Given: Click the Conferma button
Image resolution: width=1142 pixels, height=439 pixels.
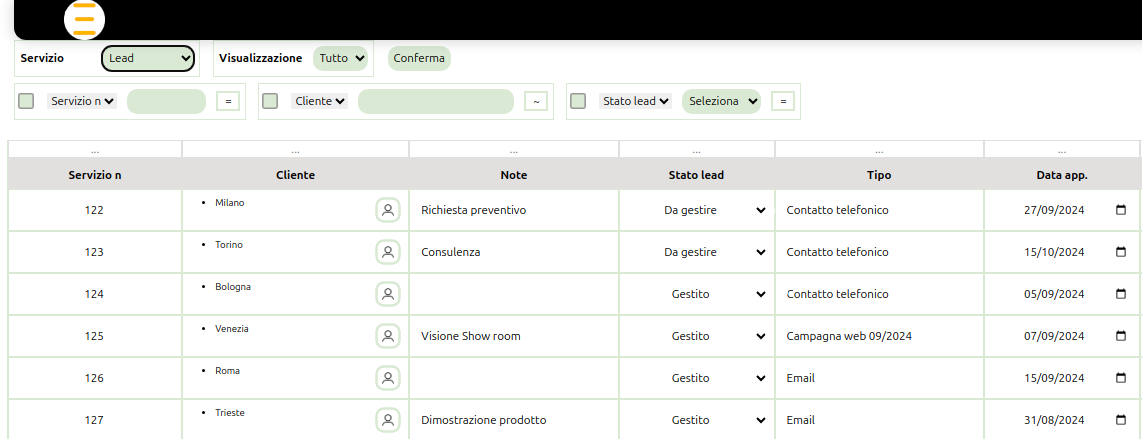Looking at the screenshot, I should pos(419,59).
